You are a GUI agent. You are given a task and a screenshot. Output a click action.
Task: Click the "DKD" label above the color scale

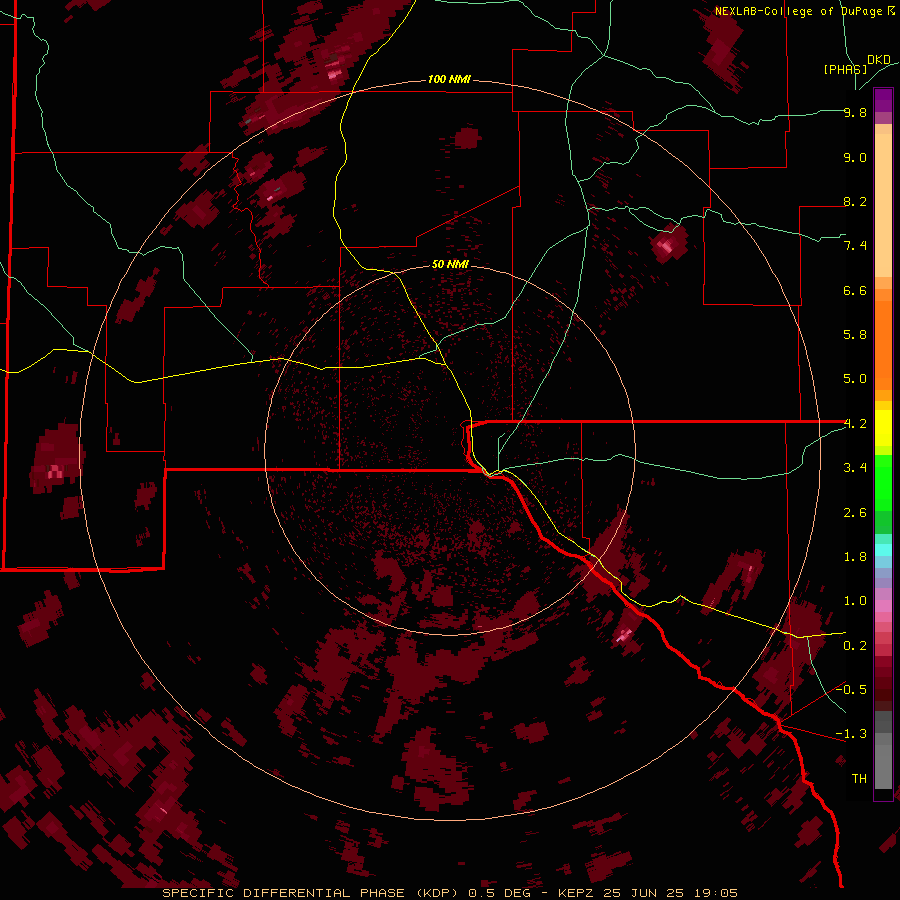point(879,60)
